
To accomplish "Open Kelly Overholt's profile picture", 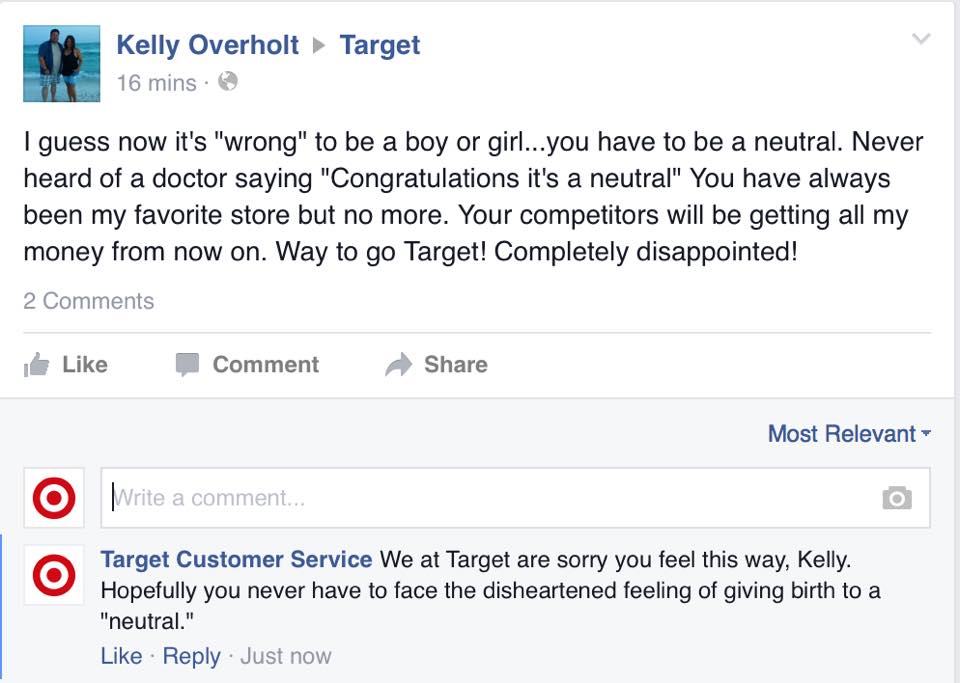I will 62,63.
